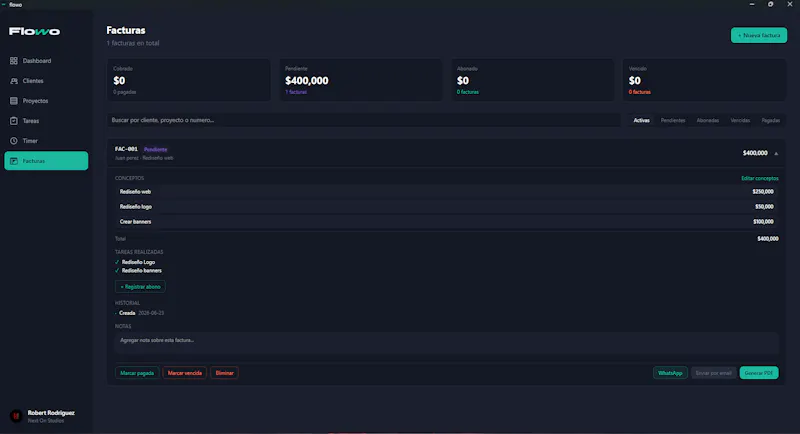
Task: Click the Agregar nota text field
Action: tap(446, 343)
